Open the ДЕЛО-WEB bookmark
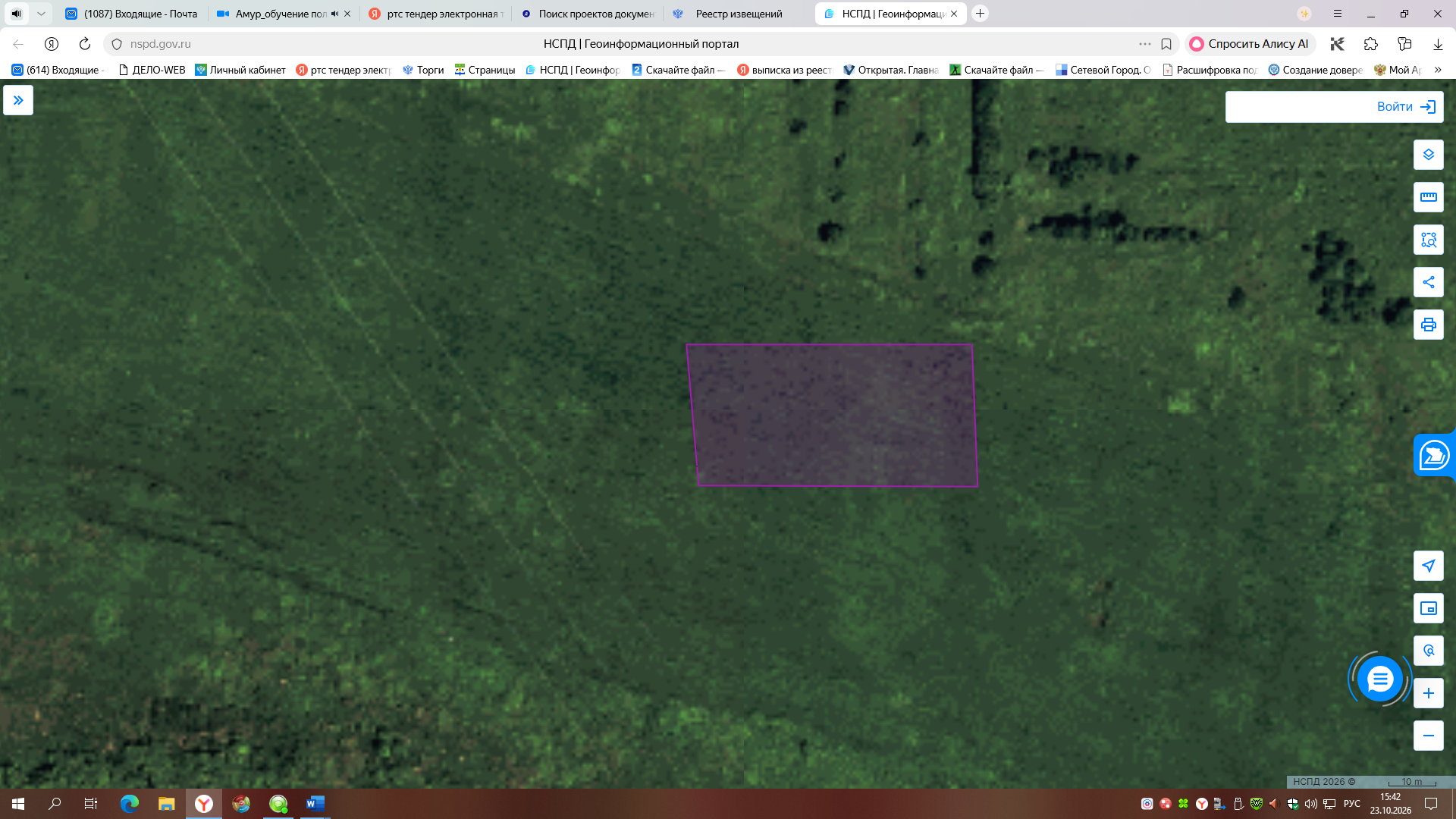Image resolution: width=1456 pixels, height=819 pixels. [x=152, y=70]
